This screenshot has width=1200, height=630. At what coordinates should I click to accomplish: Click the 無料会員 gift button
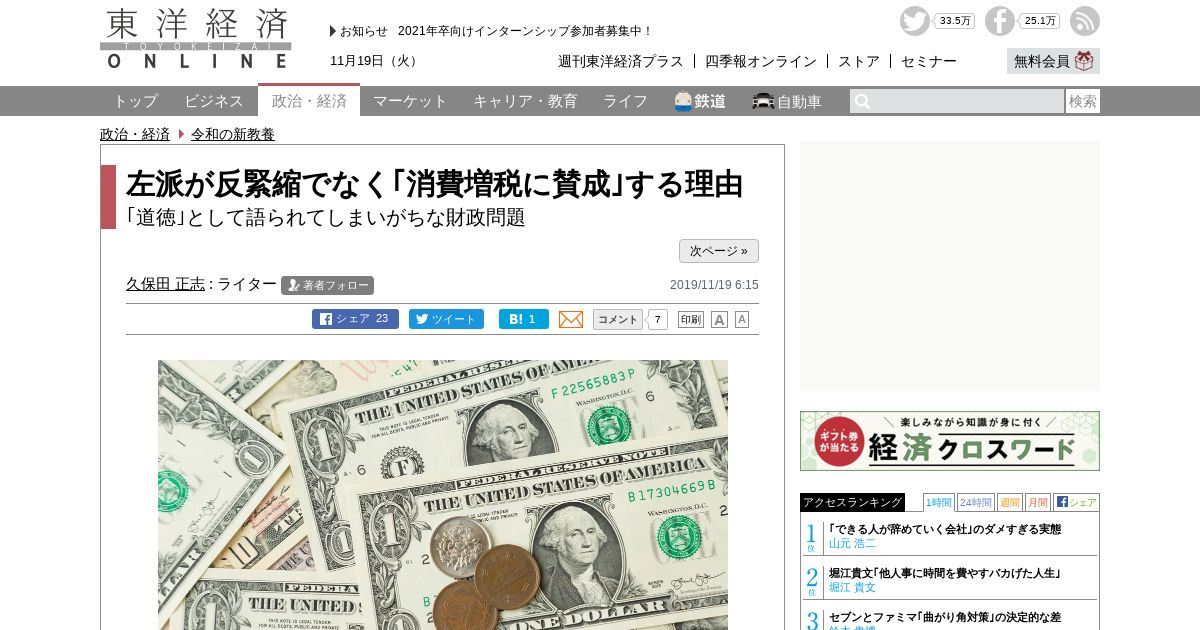(1053, 61)
